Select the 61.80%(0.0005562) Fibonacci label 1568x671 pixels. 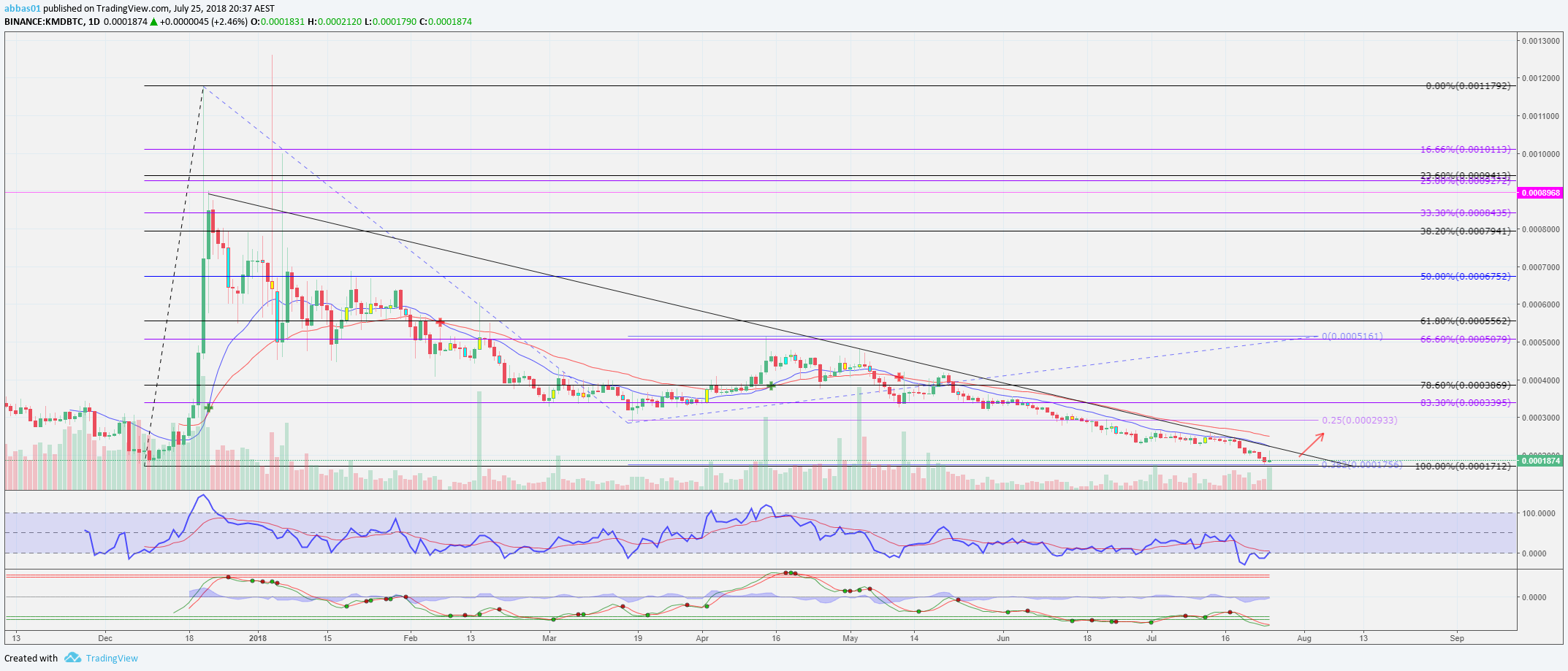tap(1465, 321)
